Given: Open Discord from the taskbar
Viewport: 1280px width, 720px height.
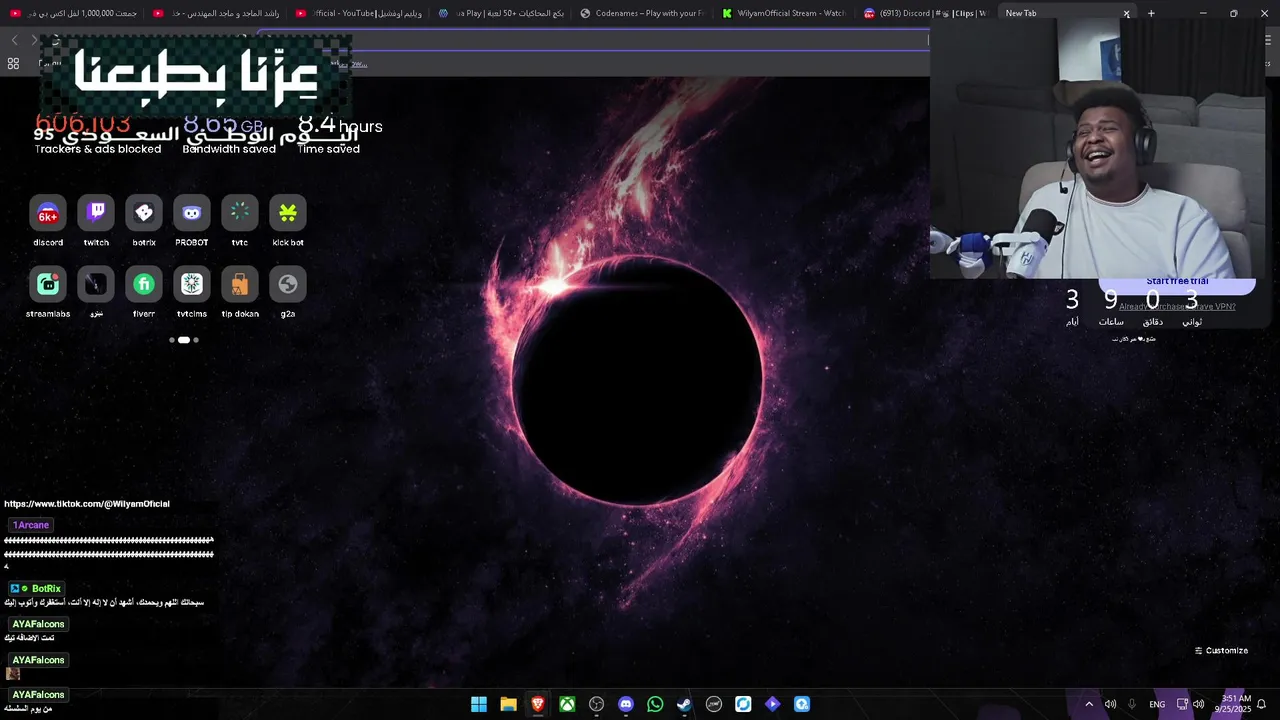Looking at the screenshot, I should pyautogui.click(x=626, y=704).
